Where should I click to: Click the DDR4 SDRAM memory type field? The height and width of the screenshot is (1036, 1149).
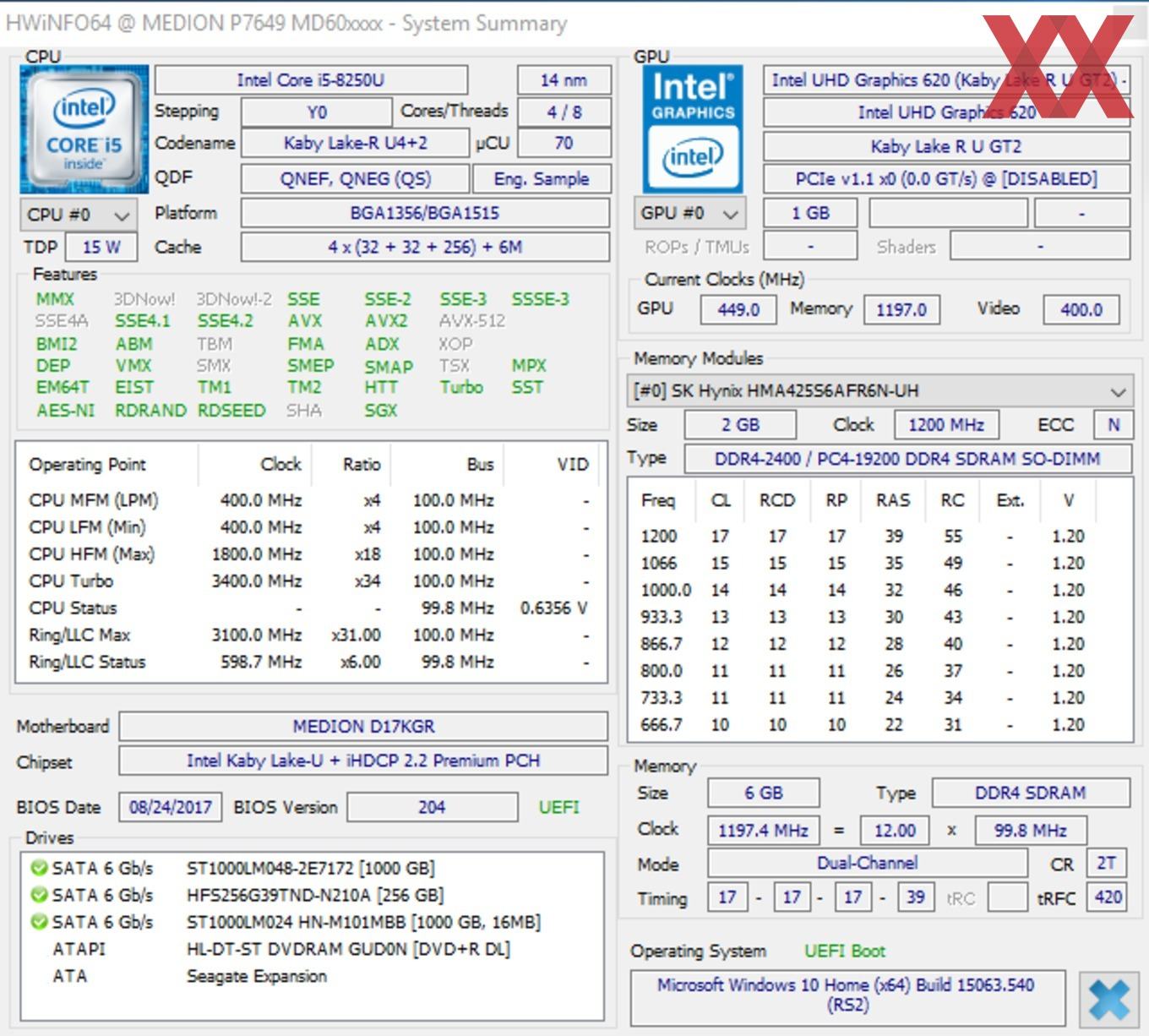click(1031, 793)
